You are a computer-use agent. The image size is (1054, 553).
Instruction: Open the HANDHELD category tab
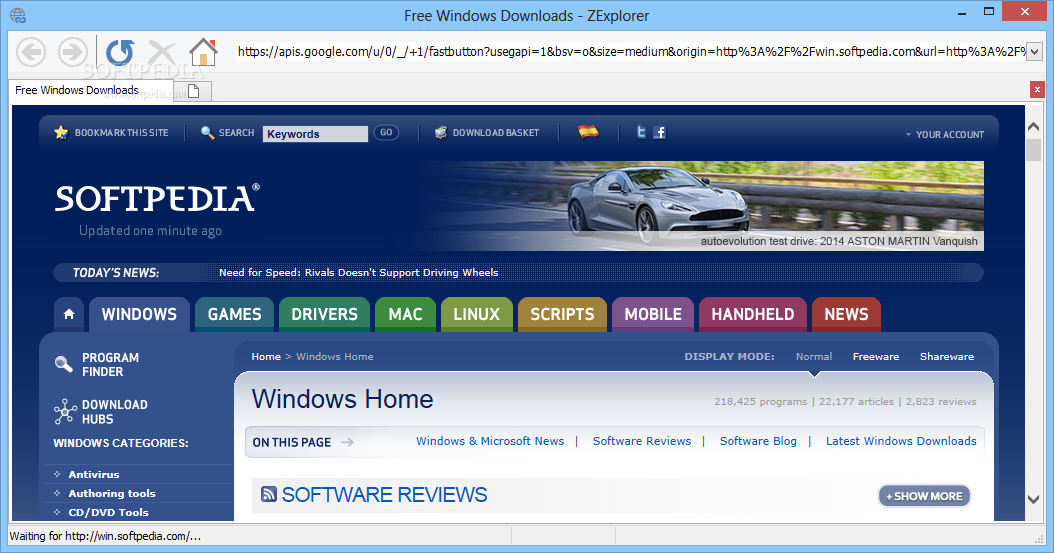click(x=753, y=314)
